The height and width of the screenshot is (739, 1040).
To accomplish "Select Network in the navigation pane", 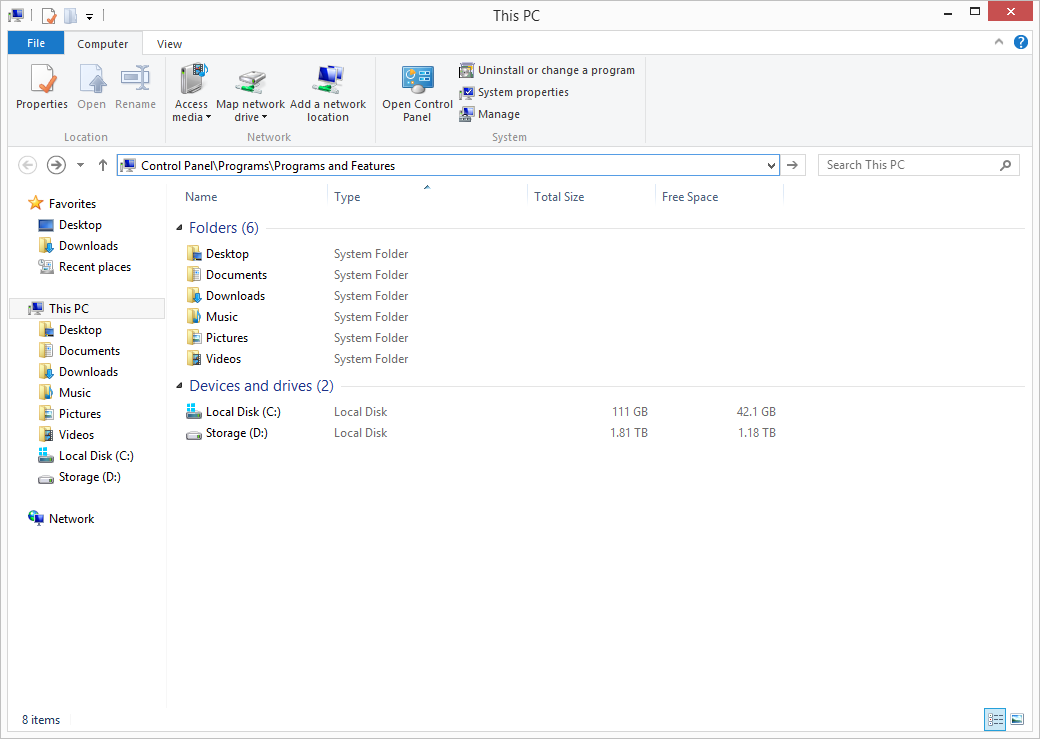I will tap(71, 519).
